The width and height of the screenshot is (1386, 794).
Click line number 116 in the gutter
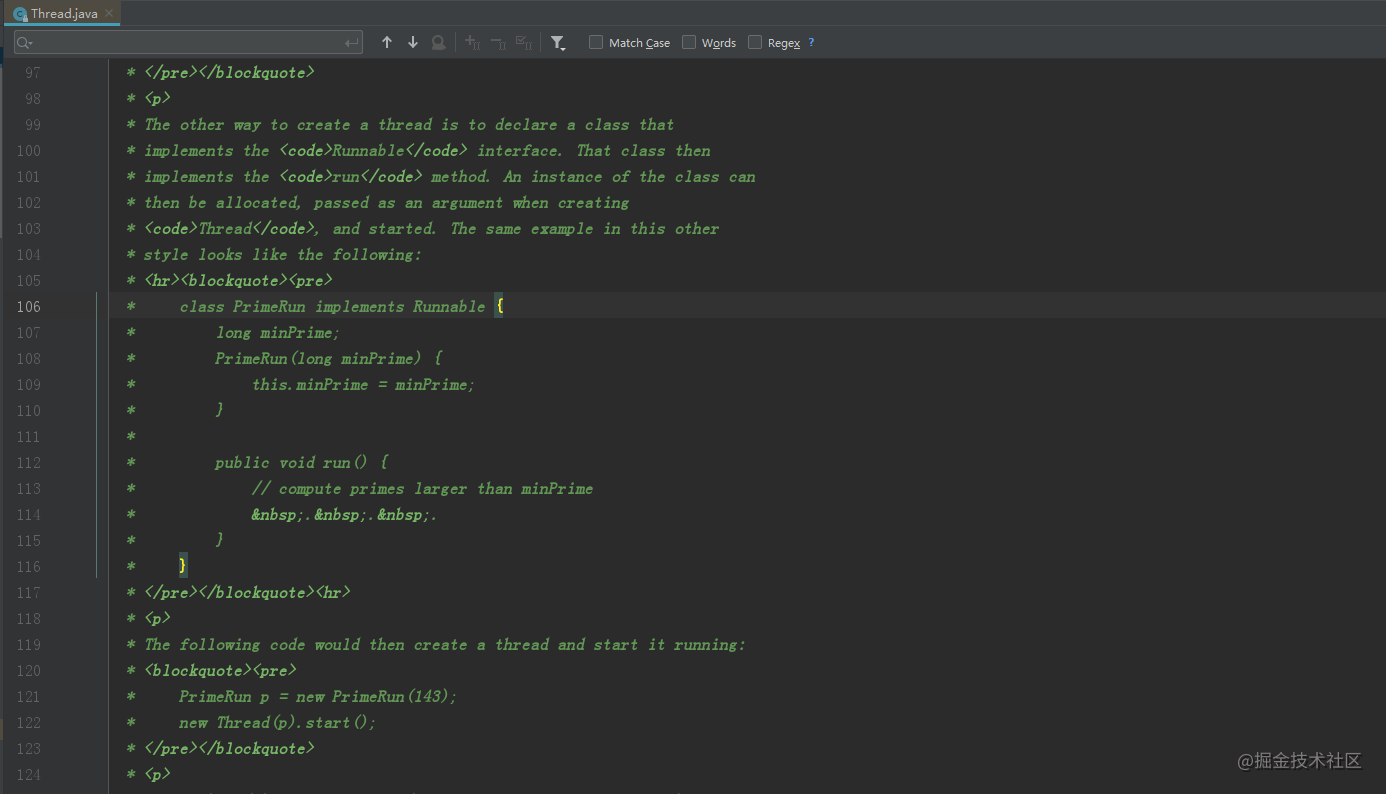29,567
